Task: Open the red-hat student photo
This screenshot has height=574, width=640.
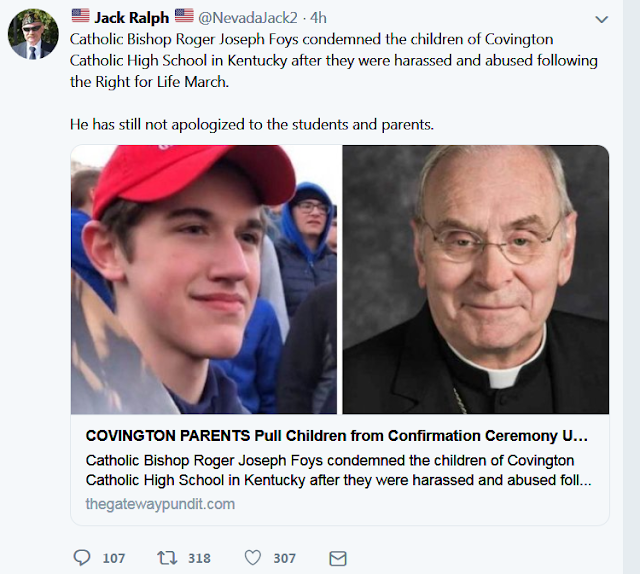Action: click(204, 280)
